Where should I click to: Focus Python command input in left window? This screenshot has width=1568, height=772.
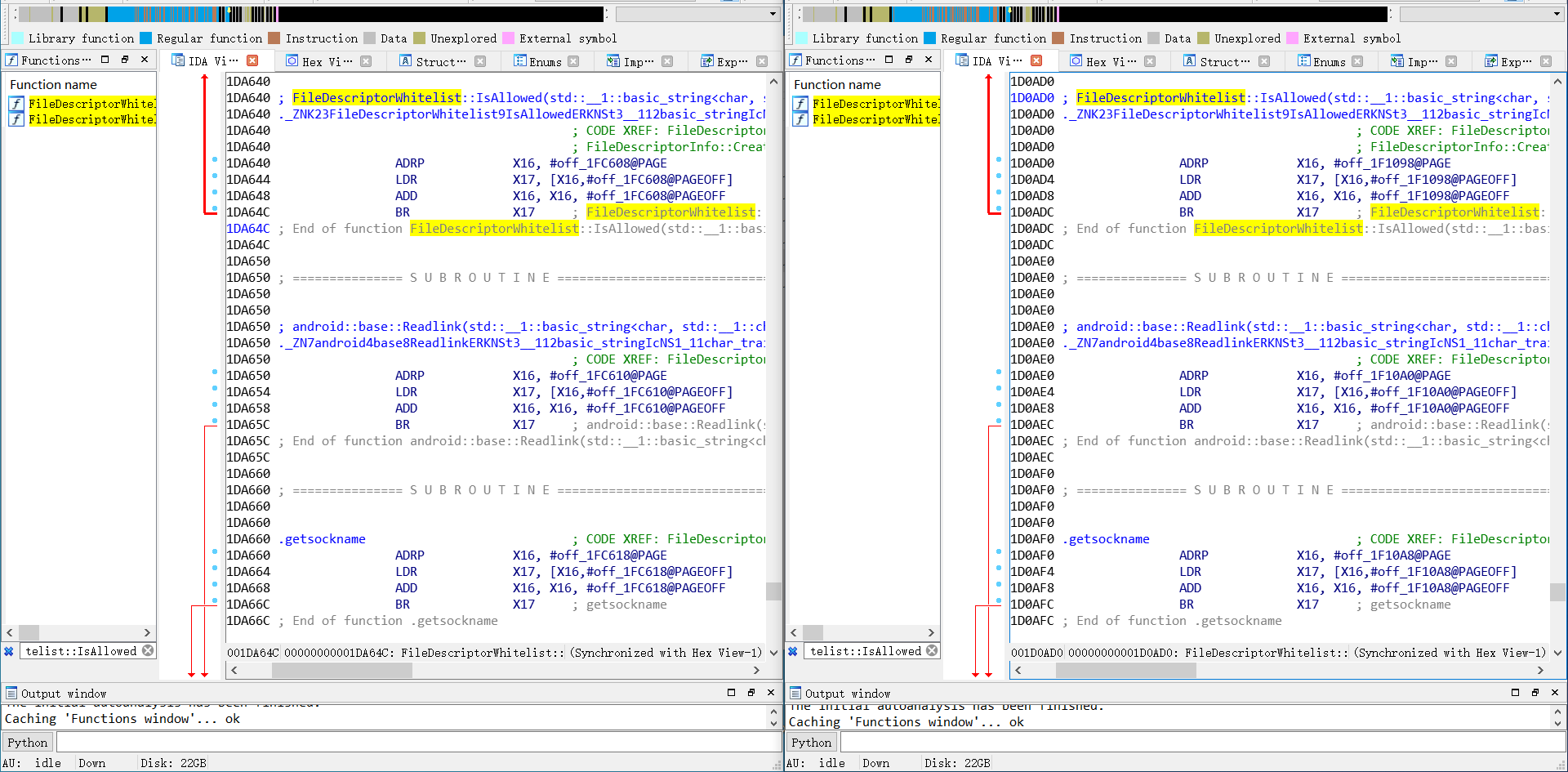pos(418,742)
